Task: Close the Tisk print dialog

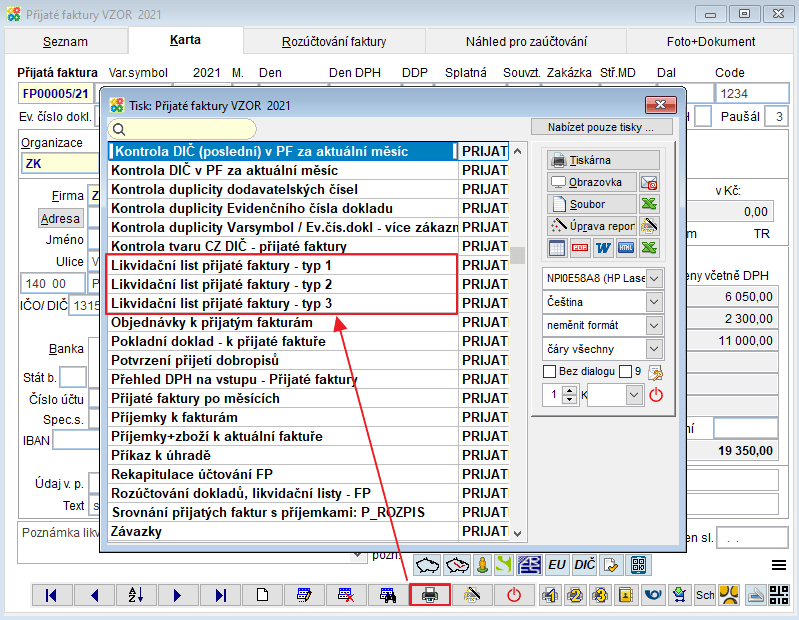Action: pyautogui.click(x=660, y=104)
